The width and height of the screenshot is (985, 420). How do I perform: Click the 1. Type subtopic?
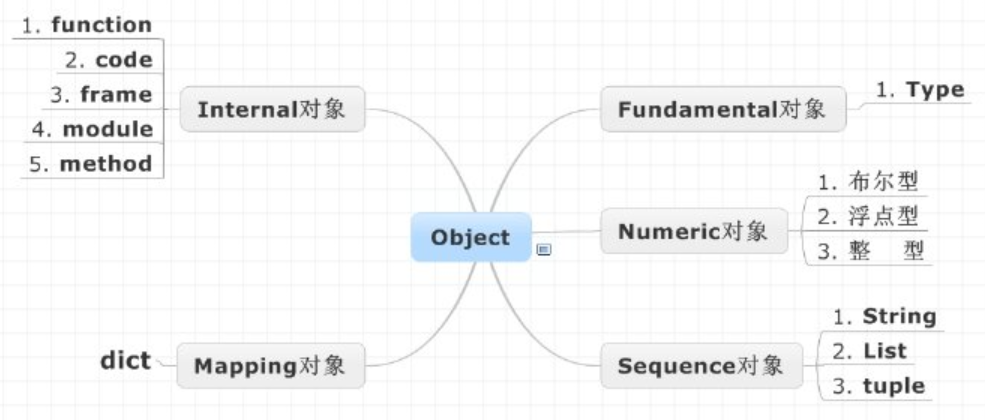click(x=920, y=90)
